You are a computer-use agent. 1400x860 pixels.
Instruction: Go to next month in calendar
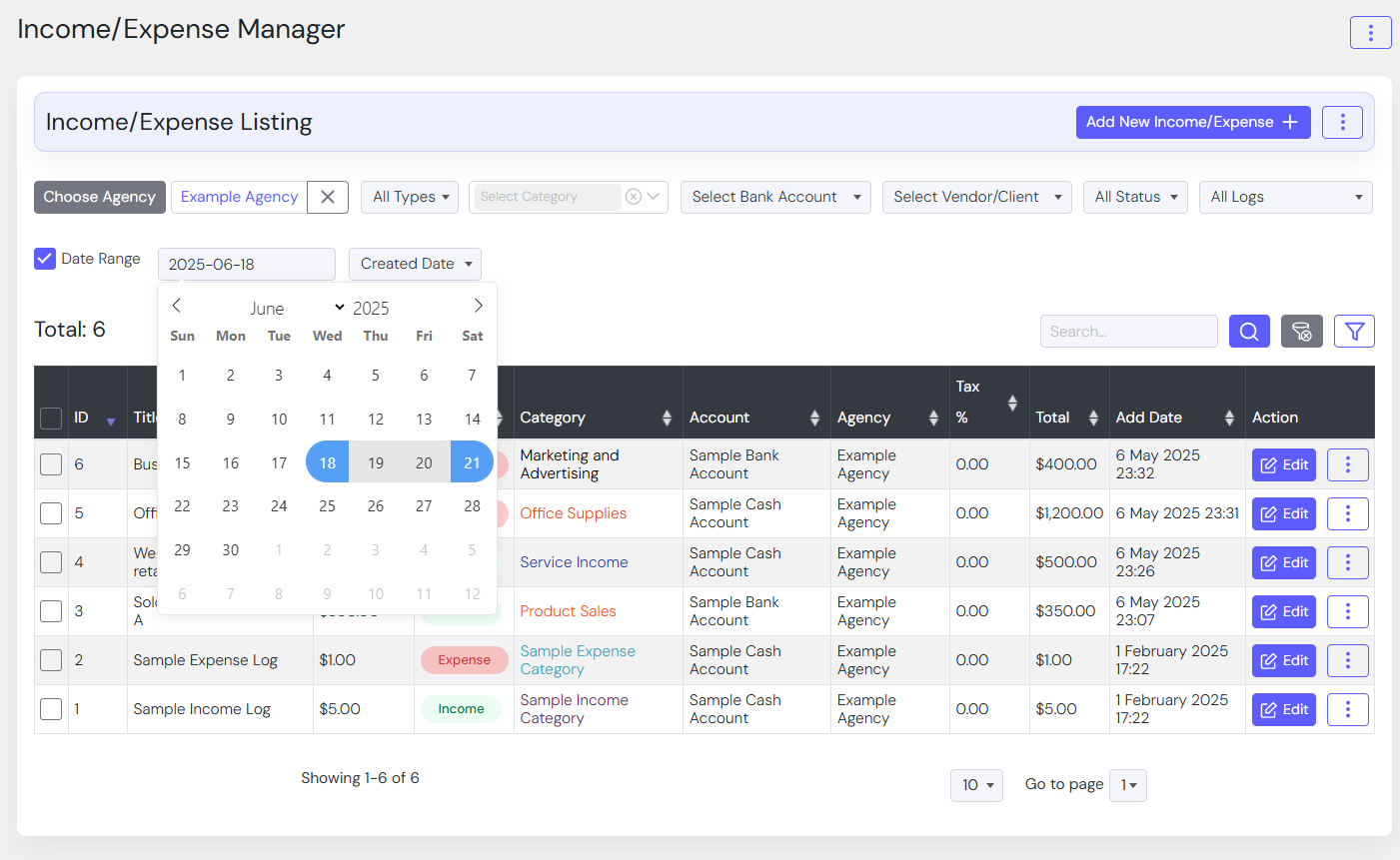[x=478, y=306]
